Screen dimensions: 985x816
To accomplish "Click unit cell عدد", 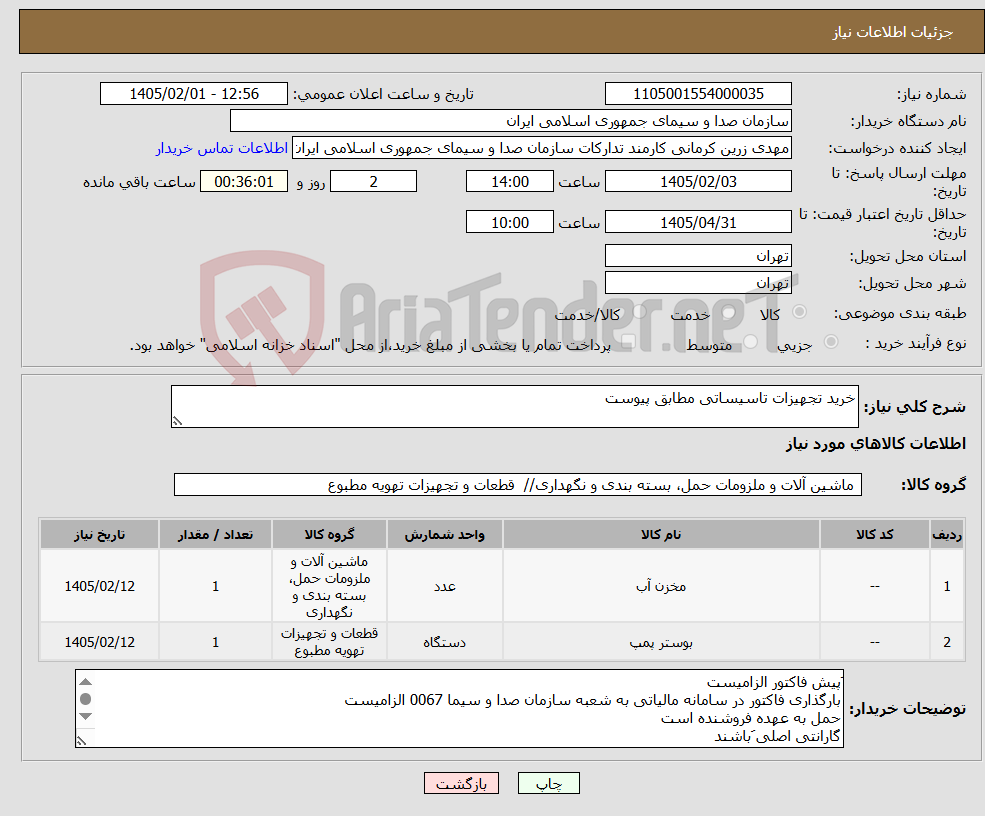I will pyautogui.click(x=445, y=586).
